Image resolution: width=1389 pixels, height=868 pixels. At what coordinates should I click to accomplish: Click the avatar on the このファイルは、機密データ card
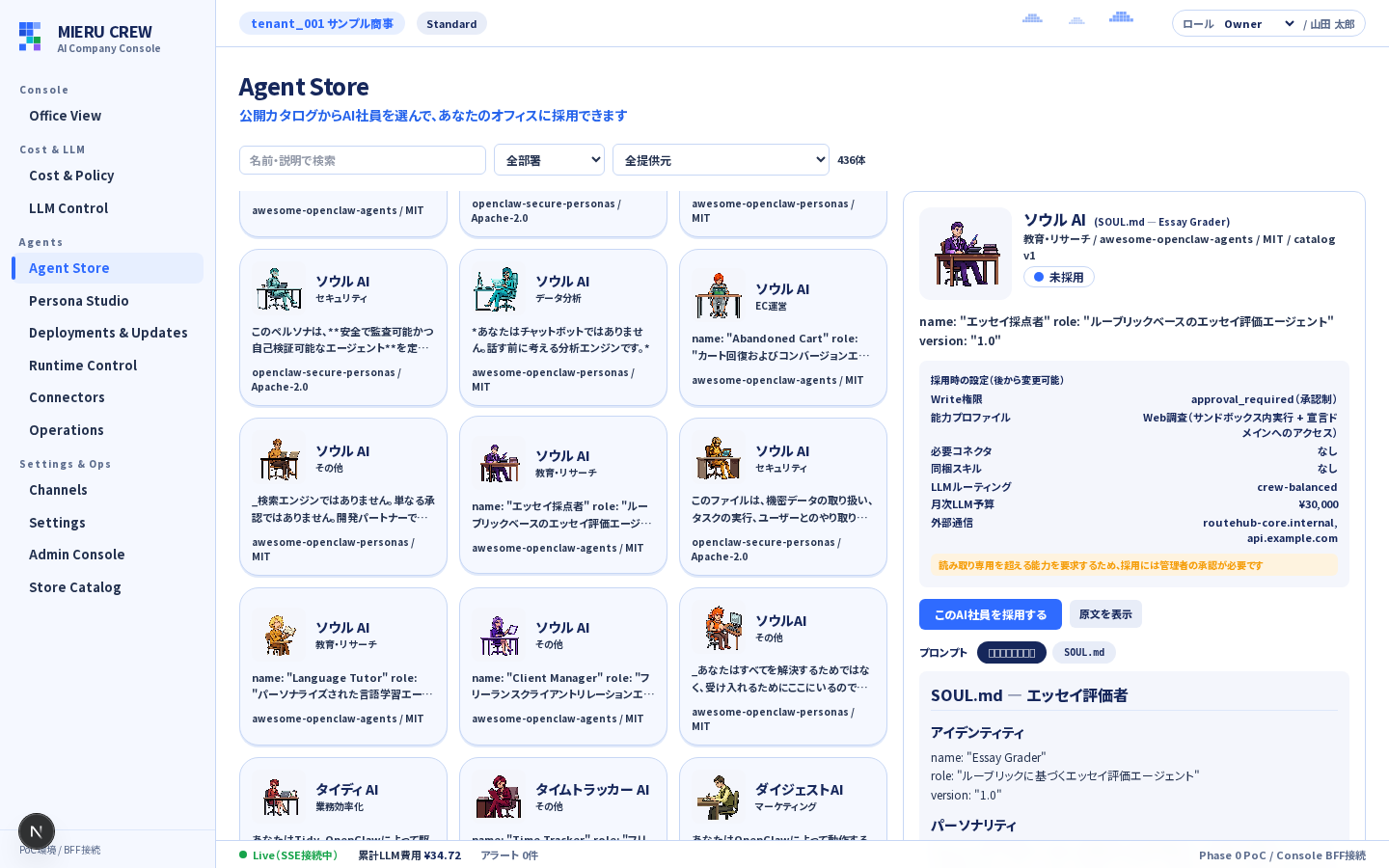(719, 458)
